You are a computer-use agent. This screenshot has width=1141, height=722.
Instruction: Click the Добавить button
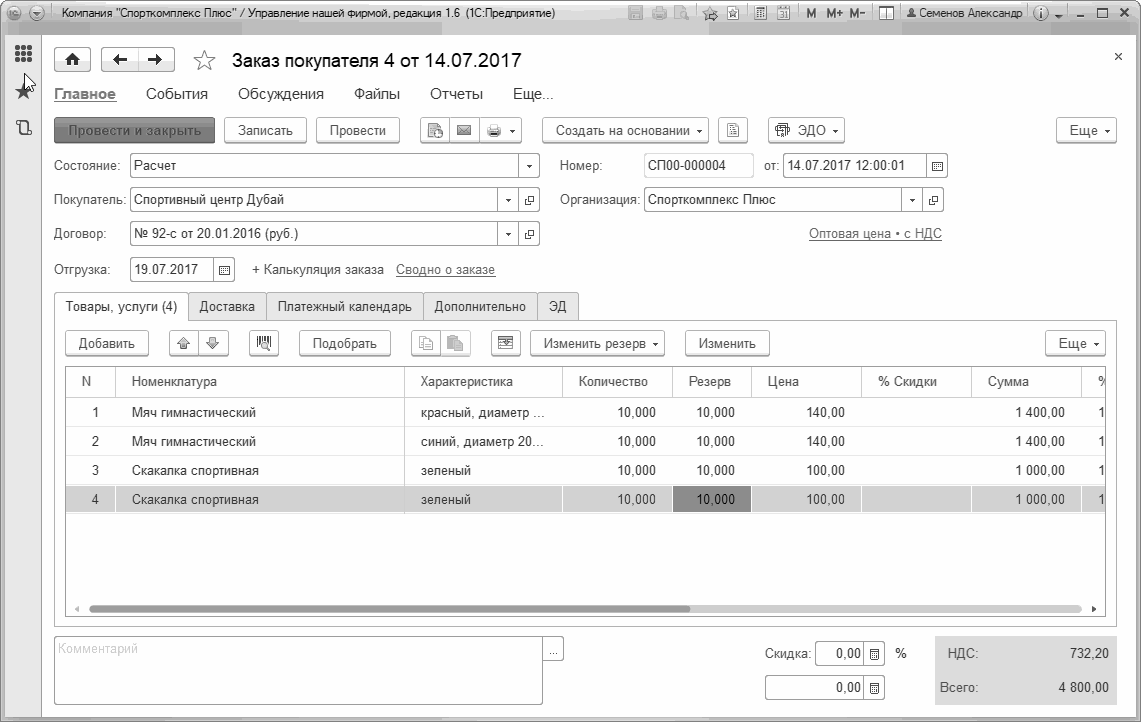point(107,344)
